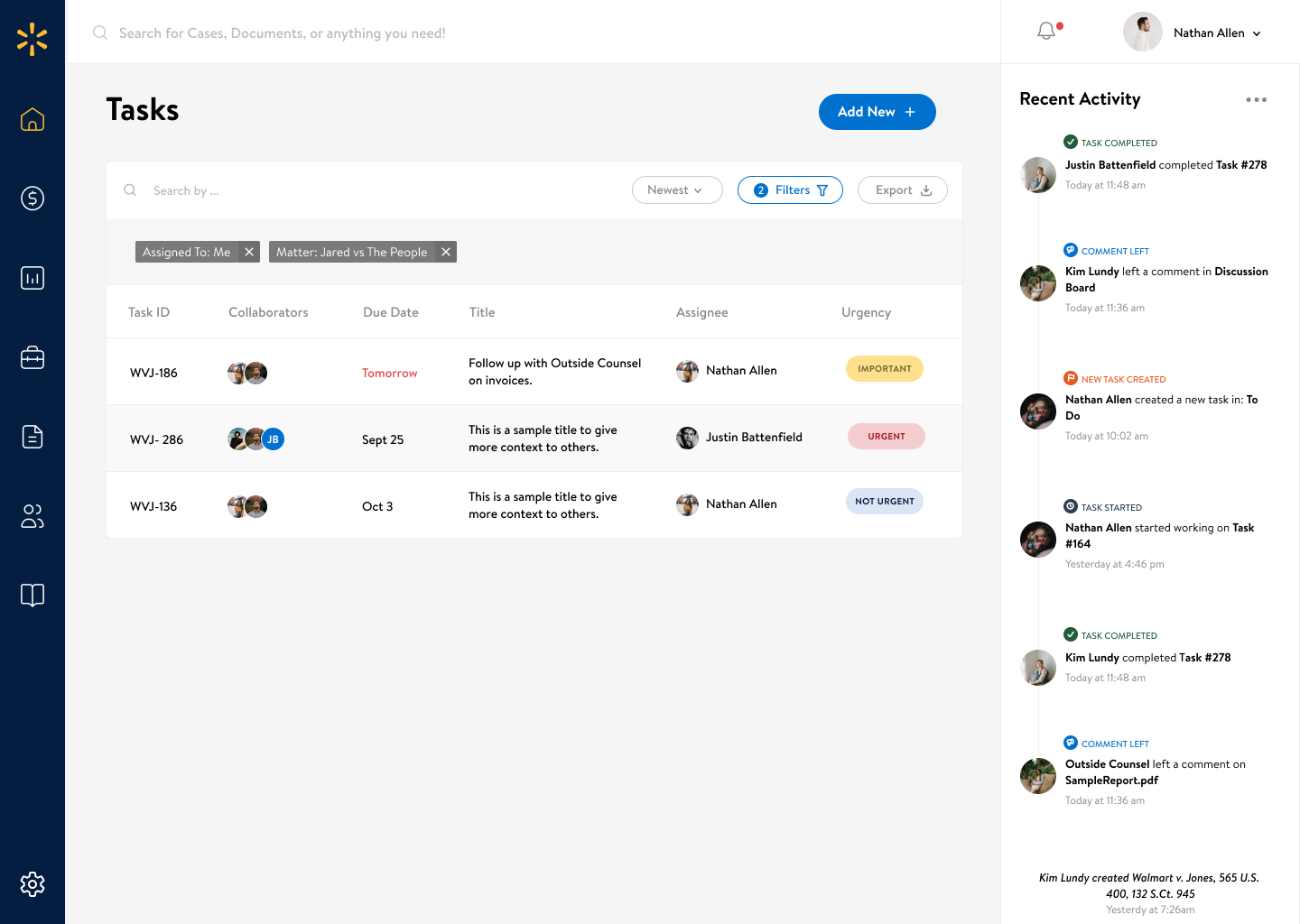The width and height of the screenshot is (1300, 924).
Task: Click the NOT URGENT urgency badge
Action: tap(885, 501)
